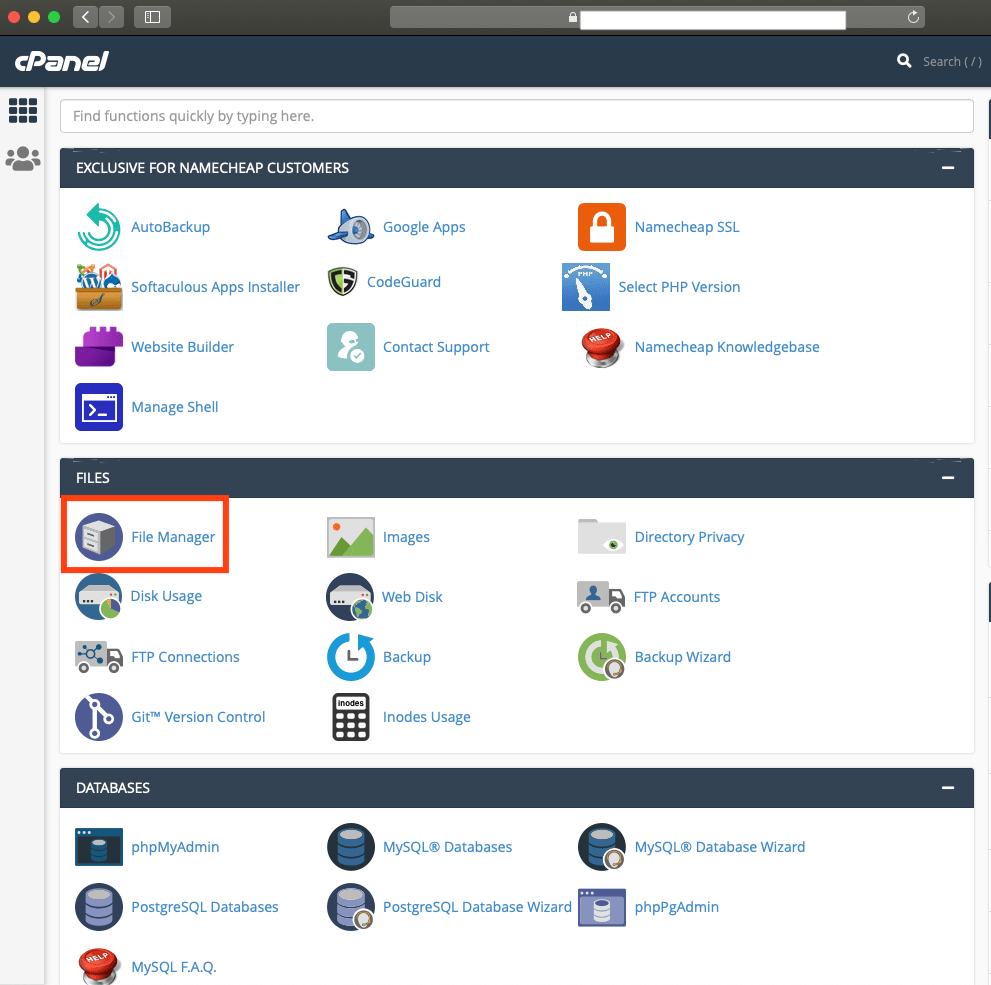Open the FTP Accounts link
991x985 pixels.
click(x=676, y=597)
